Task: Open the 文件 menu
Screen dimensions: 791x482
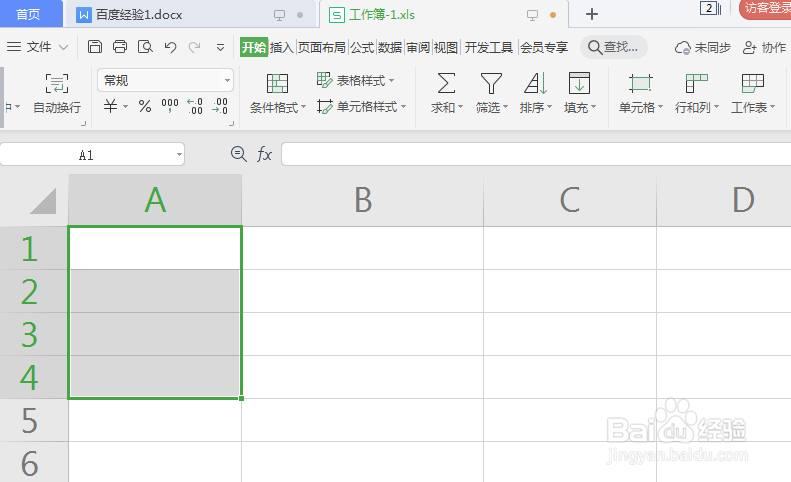Action: [39, 47]
